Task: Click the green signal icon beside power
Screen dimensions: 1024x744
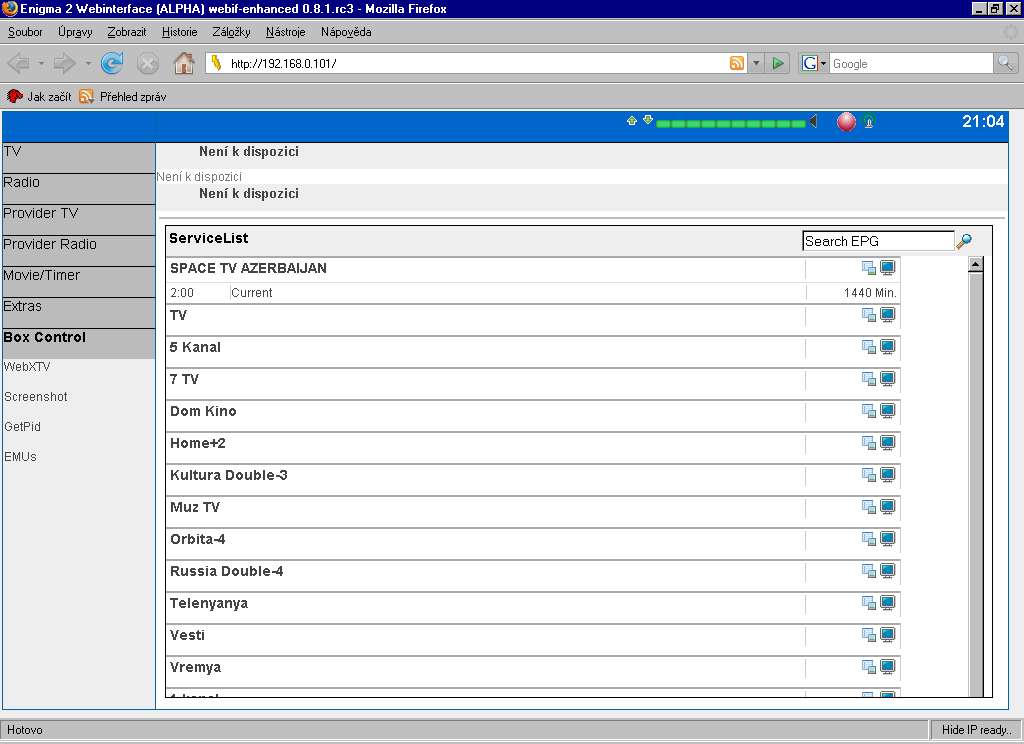Action: click(869, 121)
